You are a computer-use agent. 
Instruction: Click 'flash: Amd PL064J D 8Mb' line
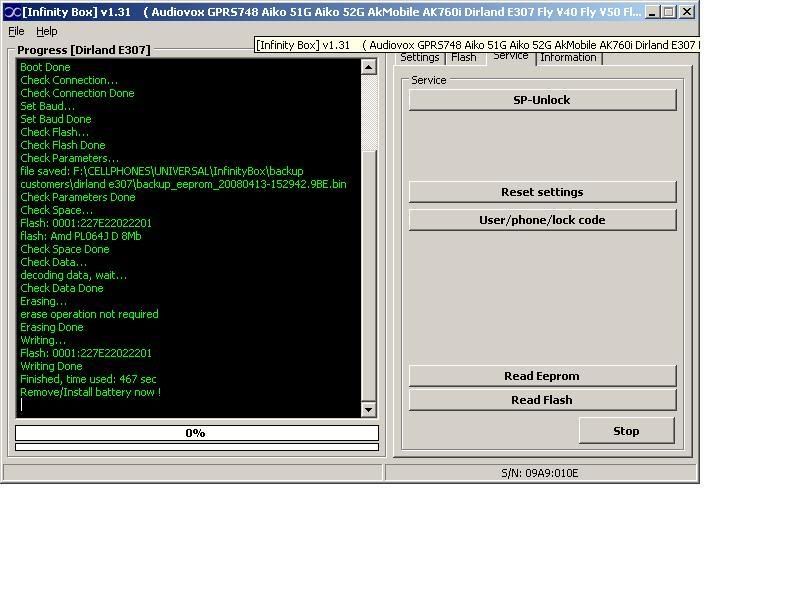tap(81, 236)
